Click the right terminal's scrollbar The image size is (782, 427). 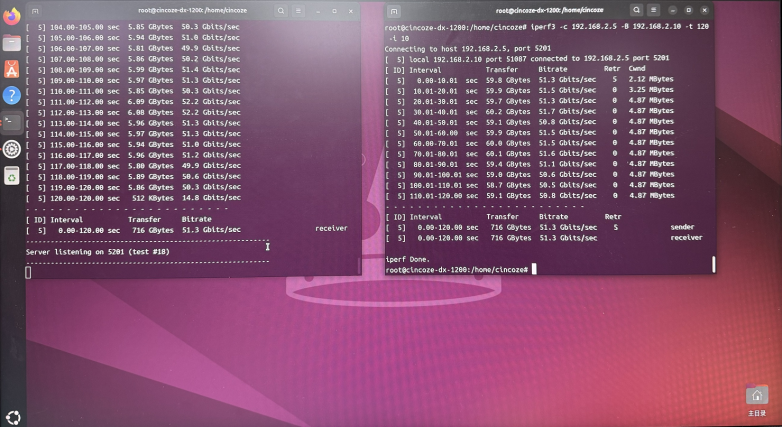tap(713, 264)
